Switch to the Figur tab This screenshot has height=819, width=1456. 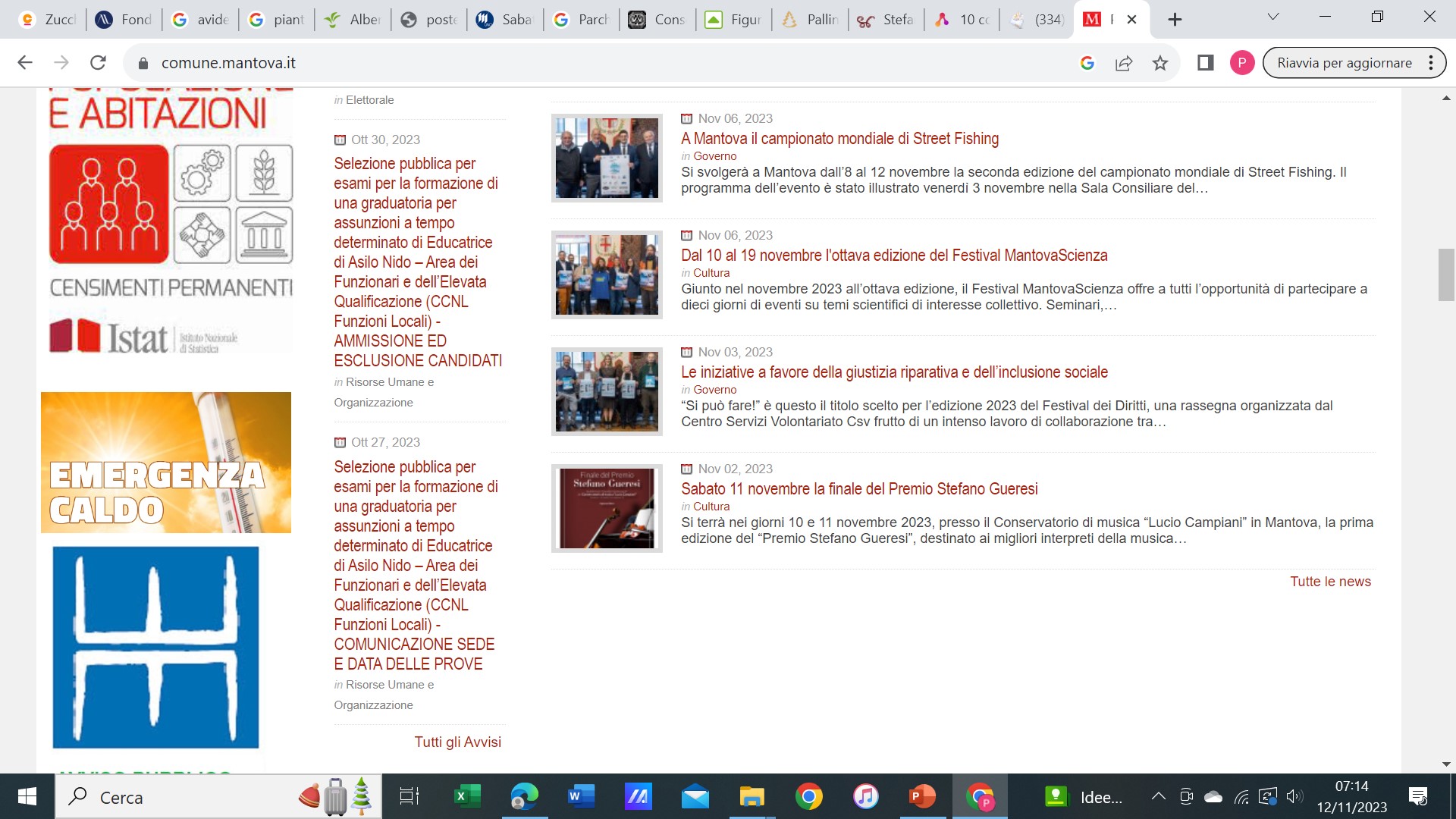(x=734, y=20)
